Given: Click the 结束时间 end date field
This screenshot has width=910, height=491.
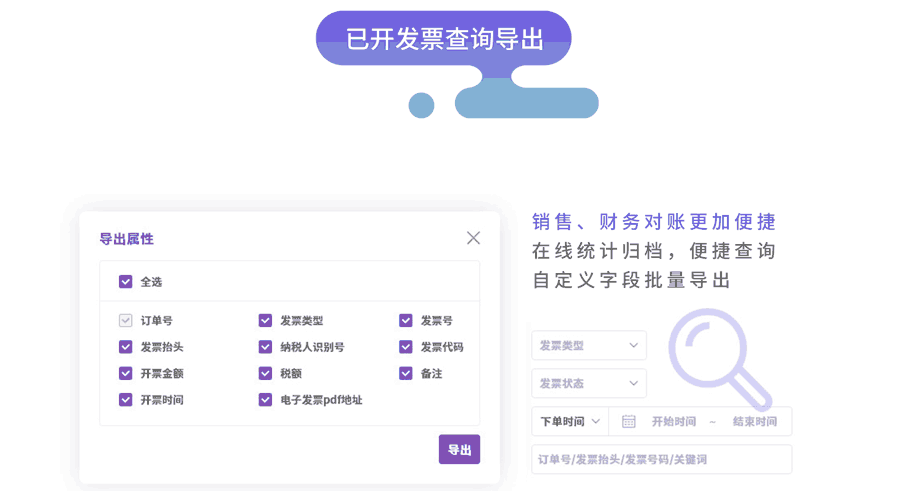Looking at the screenshot, I should coord(754,421).
